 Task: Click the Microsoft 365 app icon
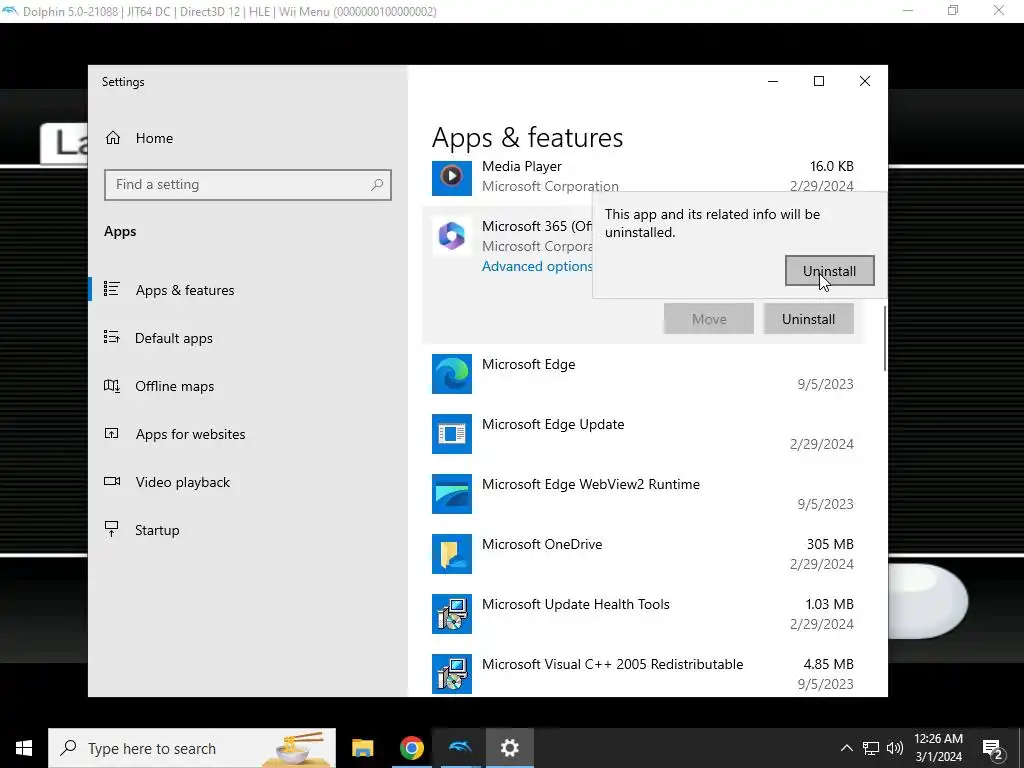(x=451, y=236)
